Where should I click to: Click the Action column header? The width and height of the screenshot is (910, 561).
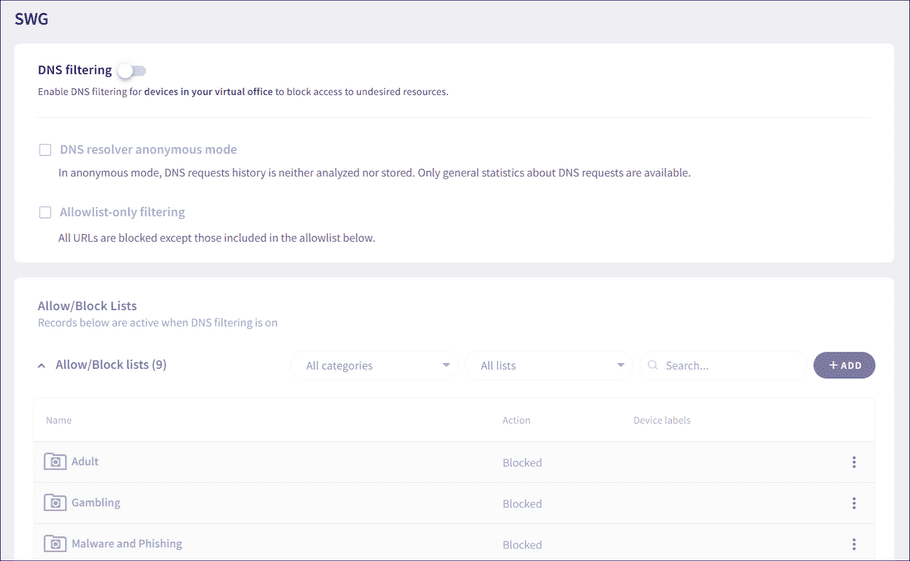(517, 420)
